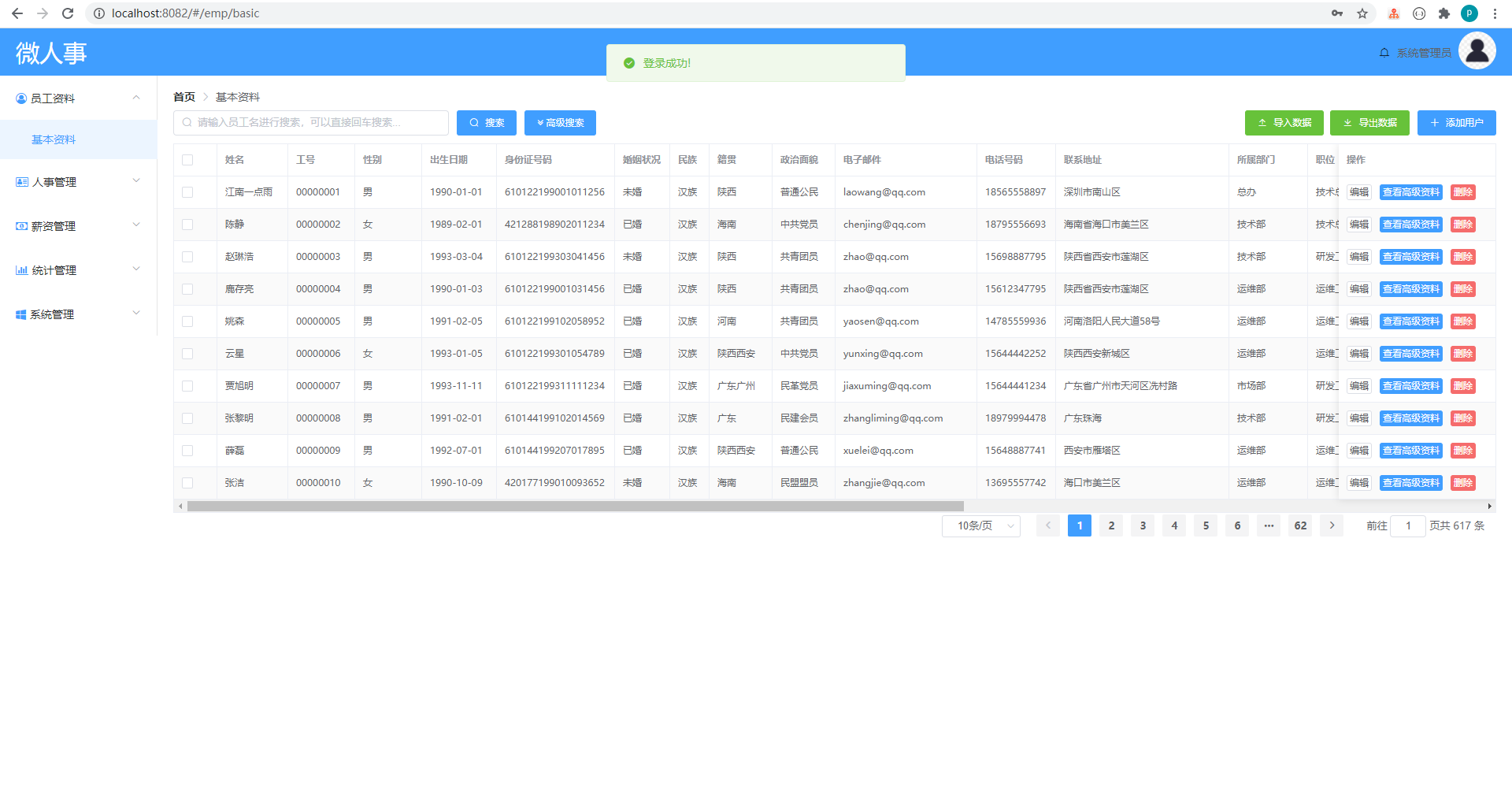This screenshot has width=1512, height=791.
Task: Select 基本资料 in the sidebar menu
Action: (x=54, y=139)
